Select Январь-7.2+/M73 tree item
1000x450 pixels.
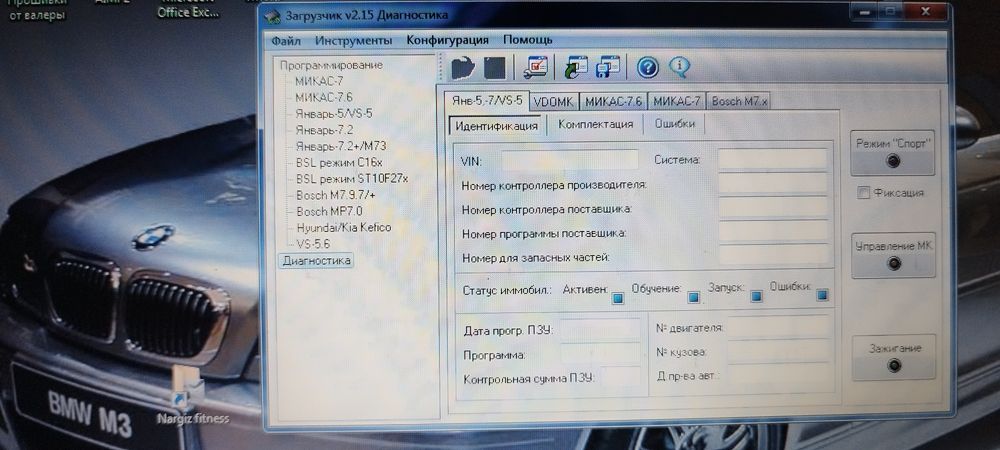[341, 146]
